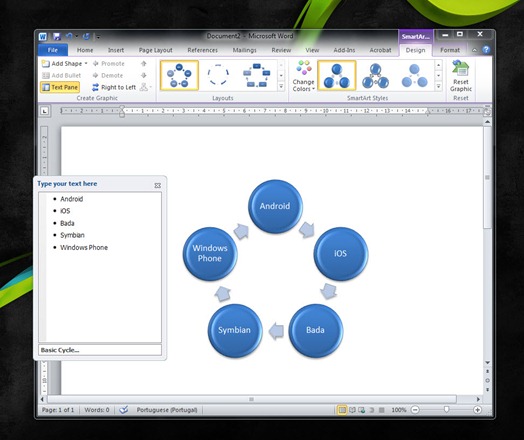This screenshot has height=440, width=524.
Task: Click the Move Down arrow icon
Action: (144, 76)
